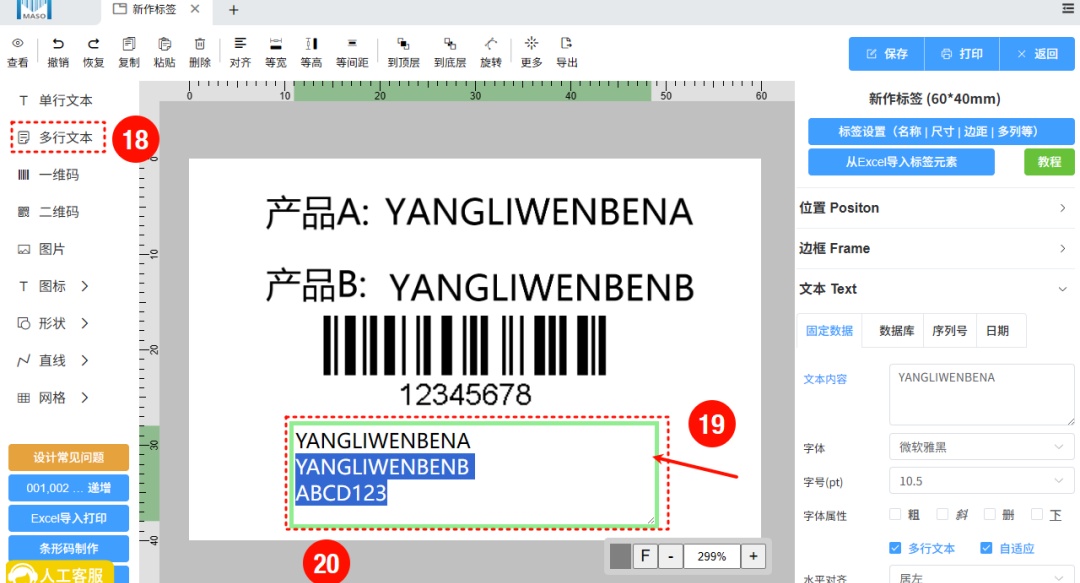Image resolution: width=1080 pixels, height=583 pixels.
Task: Click the 打印 print button
Action: [962, 54]
